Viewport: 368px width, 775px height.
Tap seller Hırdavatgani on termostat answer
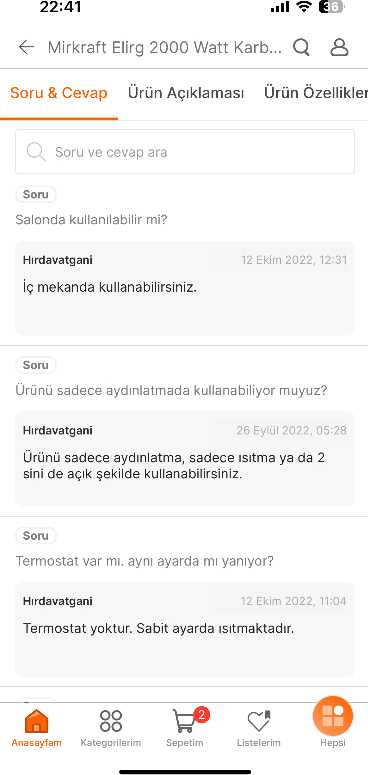coord(57,602)
